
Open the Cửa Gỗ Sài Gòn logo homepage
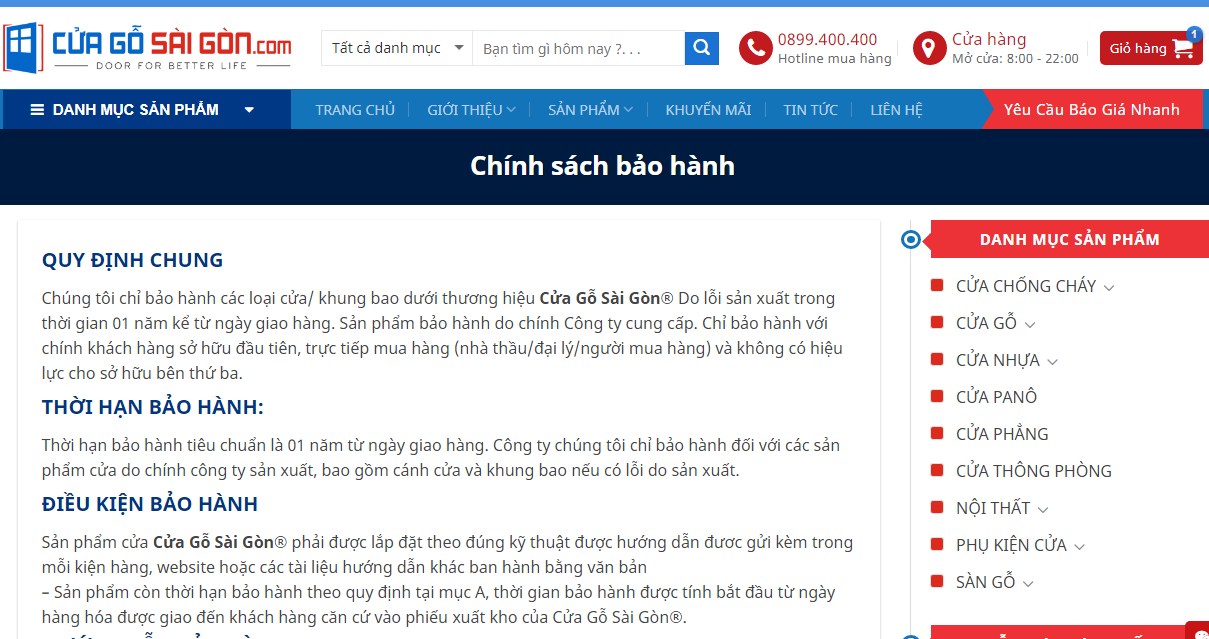(148, 47)
